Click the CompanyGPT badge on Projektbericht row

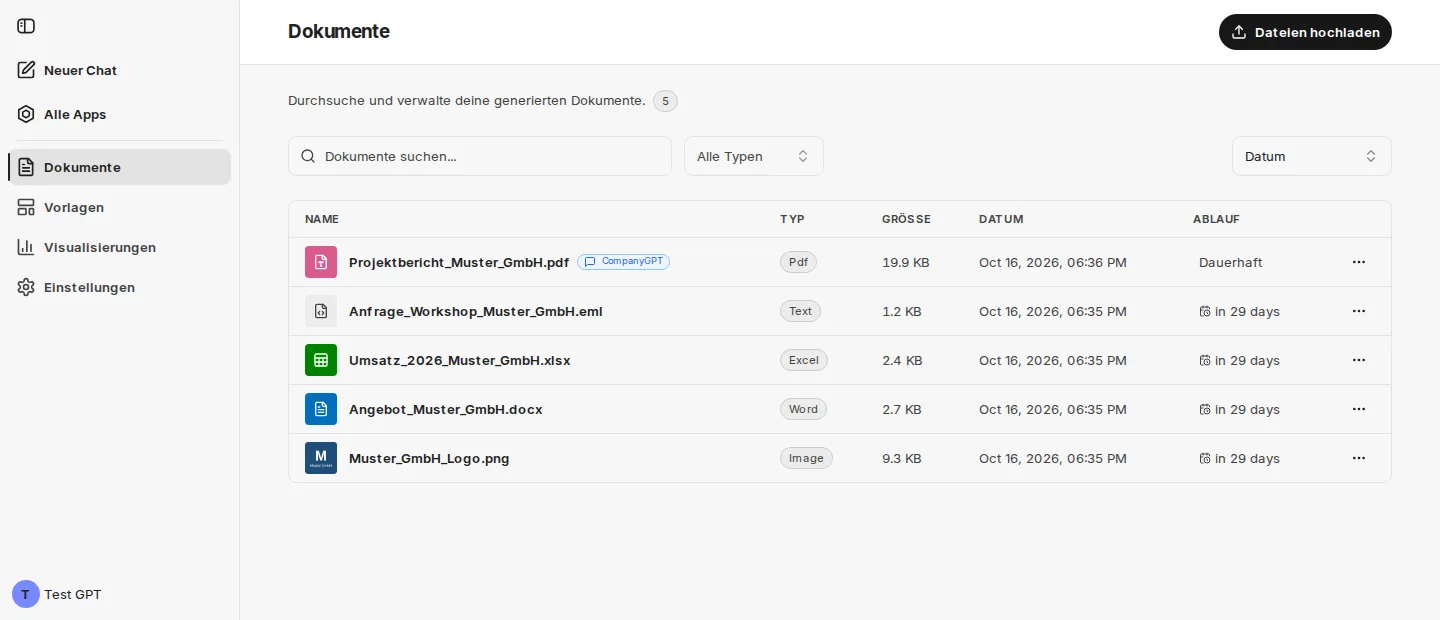point(623,261)
